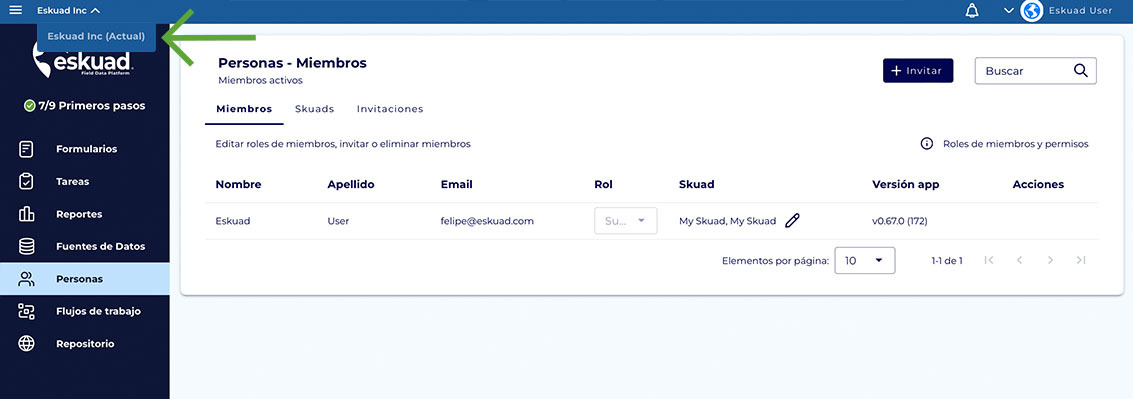The image size is (1133, 399).
Task: Expand user menu chevron next to avatar
Action: (1009, 11)
